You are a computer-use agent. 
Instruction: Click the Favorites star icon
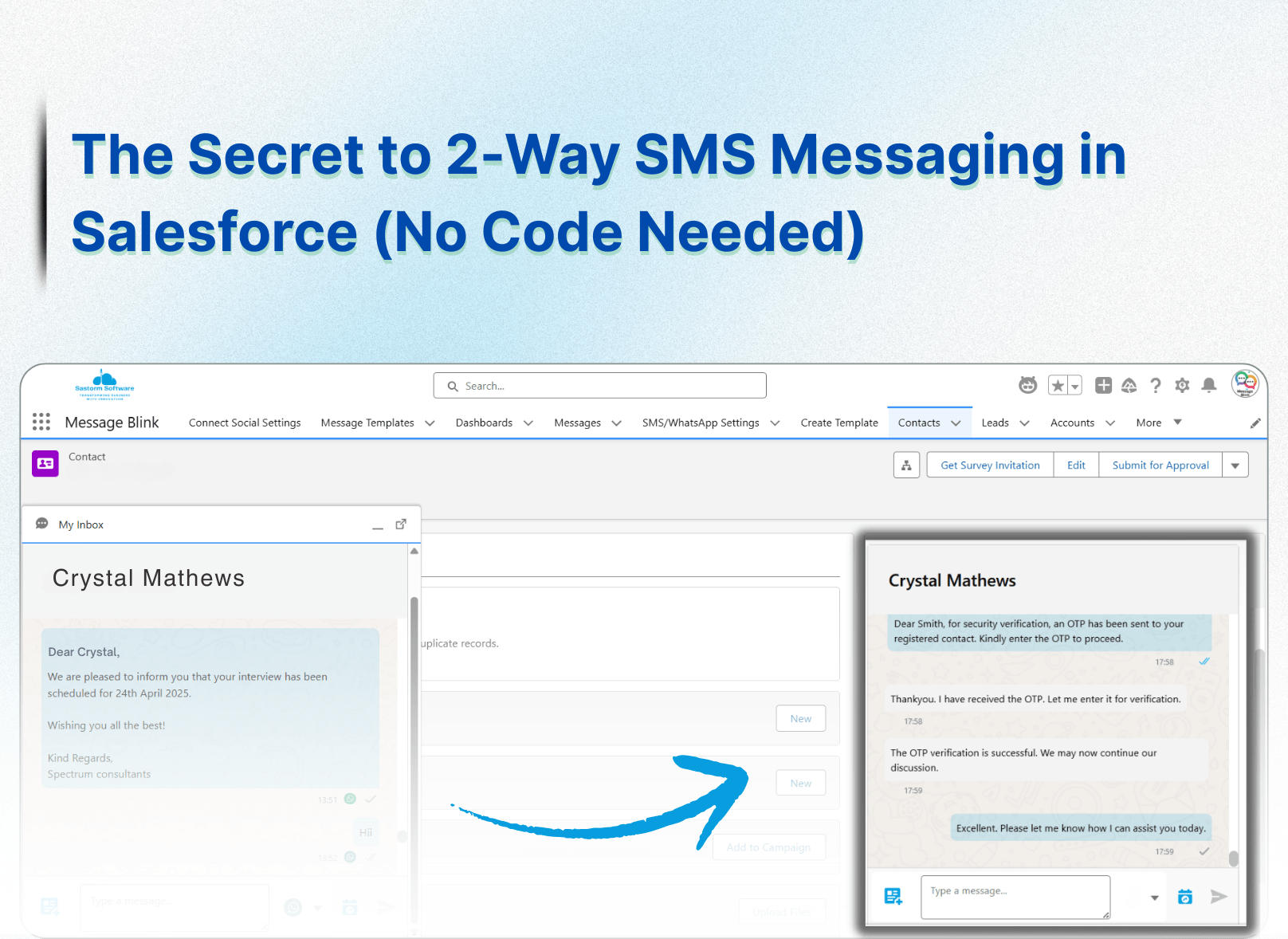click(x=1058, y=386)
